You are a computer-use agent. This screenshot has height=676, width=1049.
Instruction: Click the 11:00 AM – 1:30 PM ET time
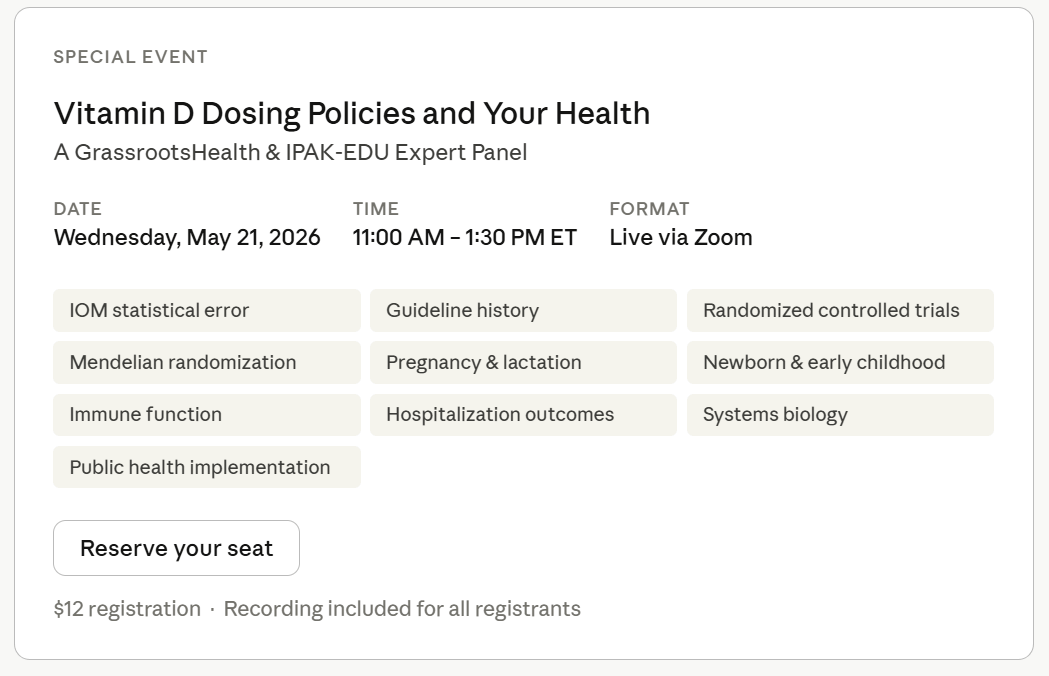pos(465,238)
